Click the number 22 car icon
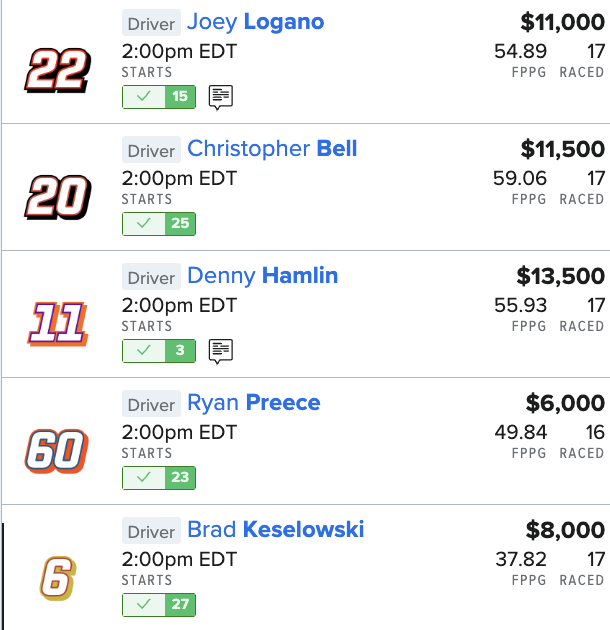The width and height of the screenshot is (610, 630). click(x=58, y=70)
